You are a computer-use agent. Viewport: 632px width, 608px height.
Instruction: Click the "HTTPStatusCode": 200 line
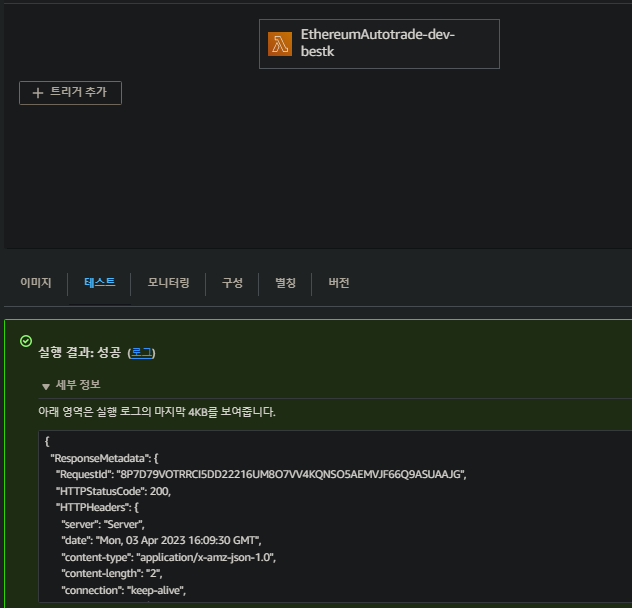coord(113,491)
